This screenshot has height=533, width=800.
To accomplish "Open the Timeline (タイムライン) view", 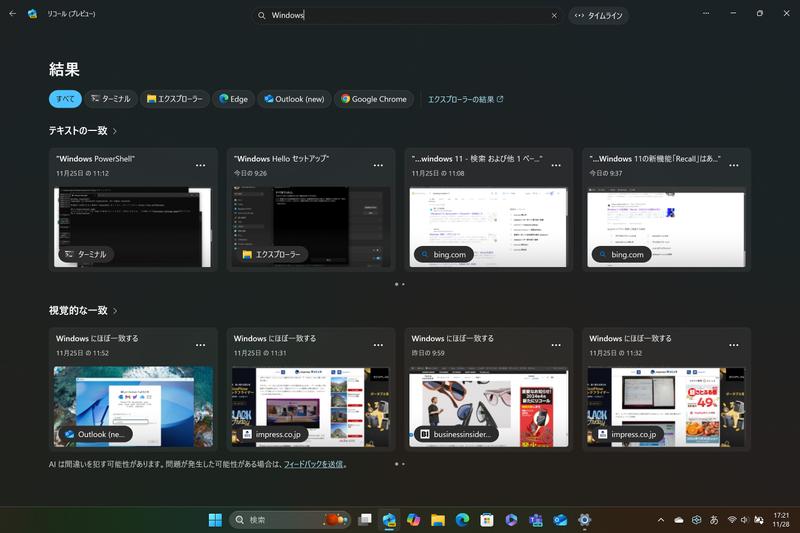I will coord(598,15).
